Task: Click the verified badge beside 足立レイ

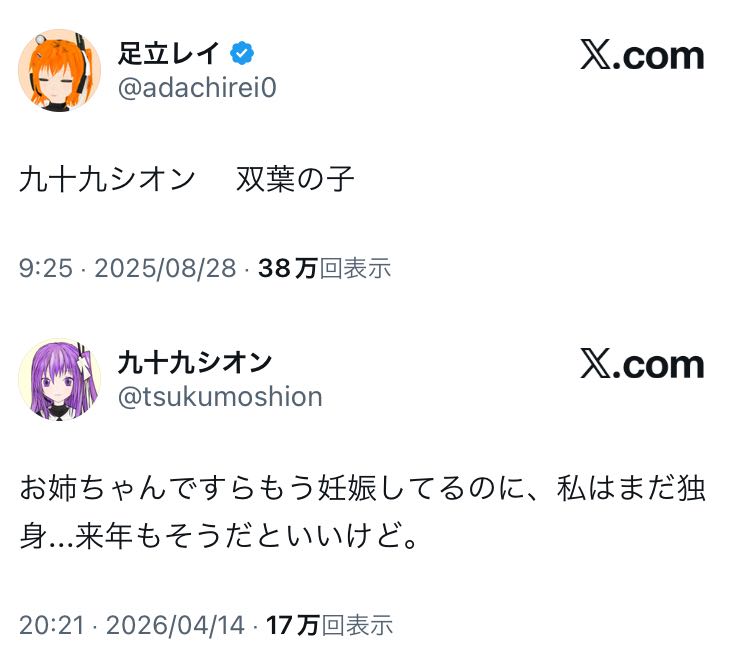Action: point(242,53)
